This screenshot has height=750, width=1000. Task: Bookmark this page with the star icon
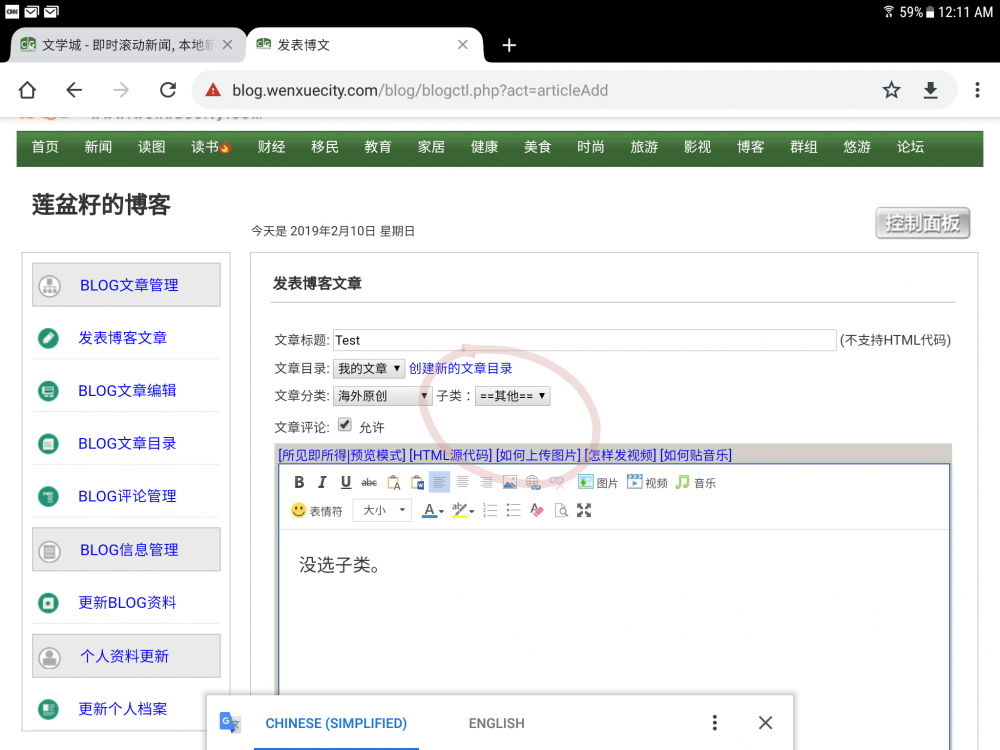(x=891, y=90)
